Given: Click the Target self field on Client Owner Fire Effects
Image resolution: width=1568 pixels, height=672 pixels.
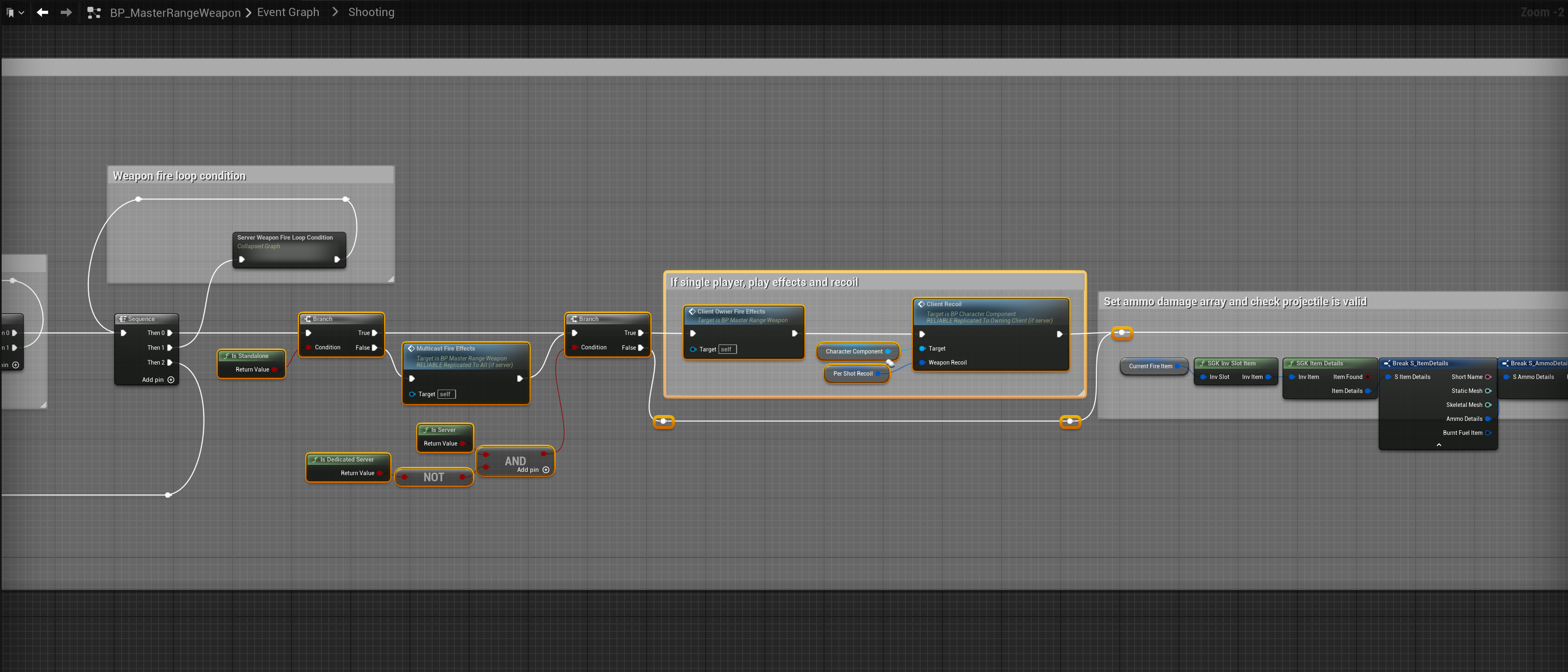Looking at the screenshot, I should 727,349.
